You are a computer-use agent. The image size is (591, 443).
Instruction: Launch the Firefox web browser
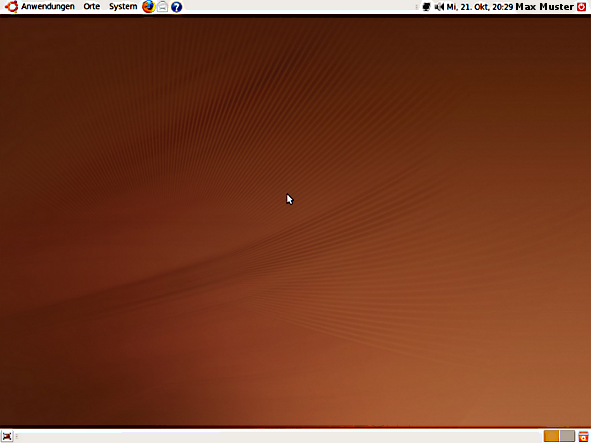point(149,6)
